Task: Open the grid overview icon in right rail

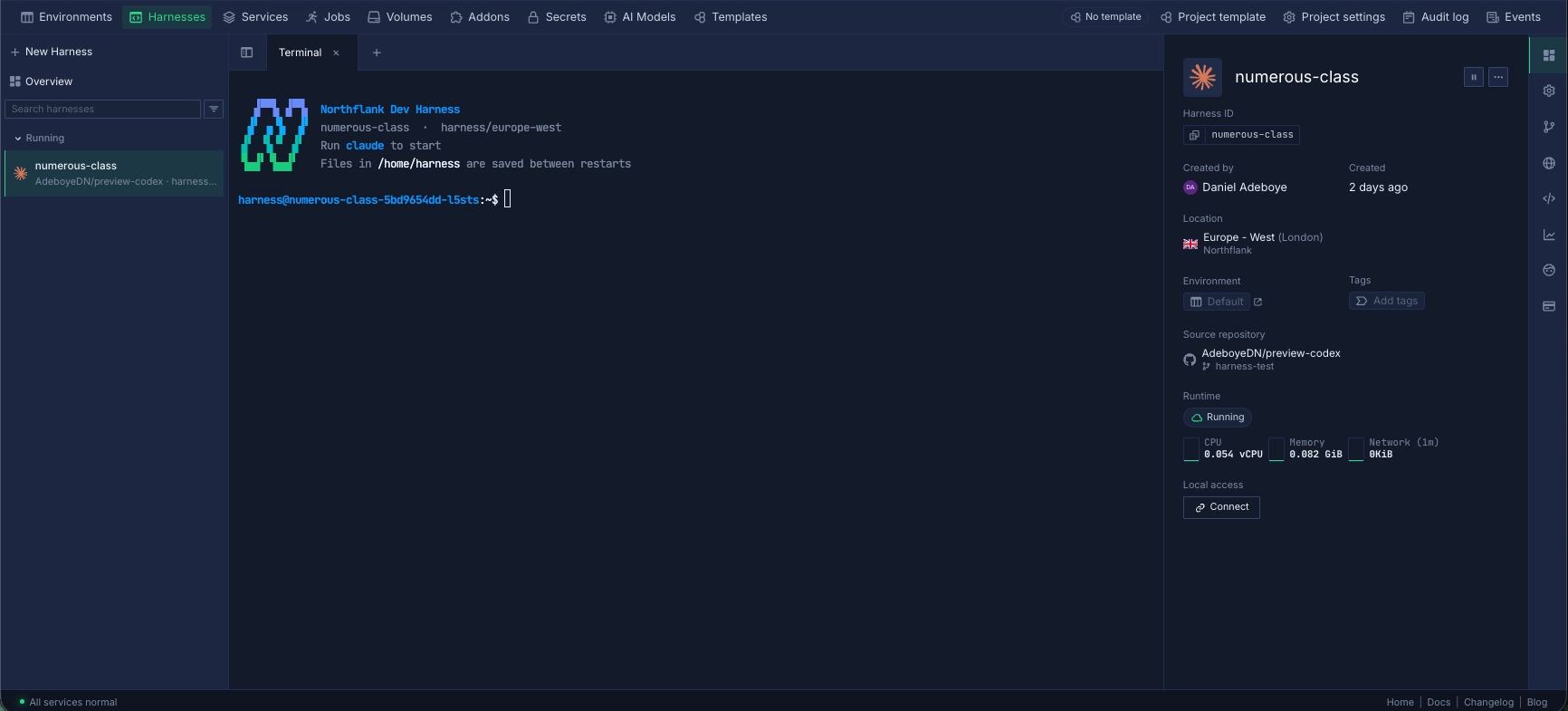Action: (1548, 55)
